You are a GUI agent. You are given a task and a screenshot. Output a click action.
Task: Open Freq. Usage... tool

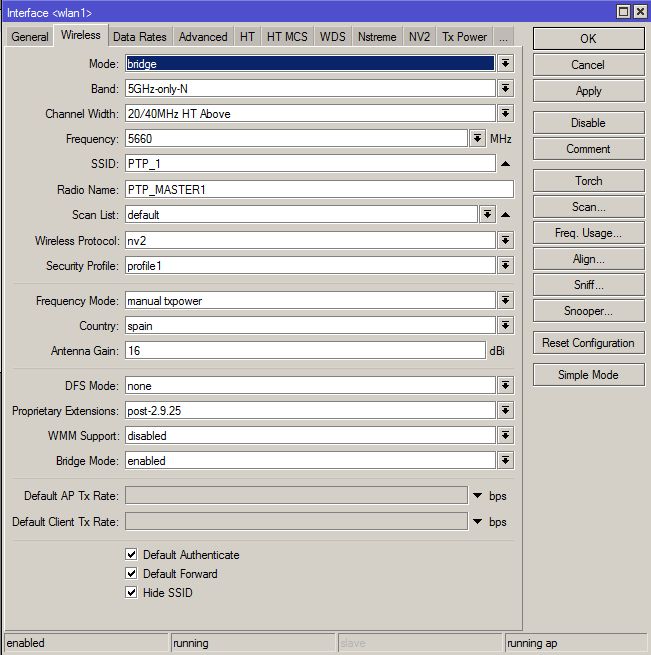588,233
